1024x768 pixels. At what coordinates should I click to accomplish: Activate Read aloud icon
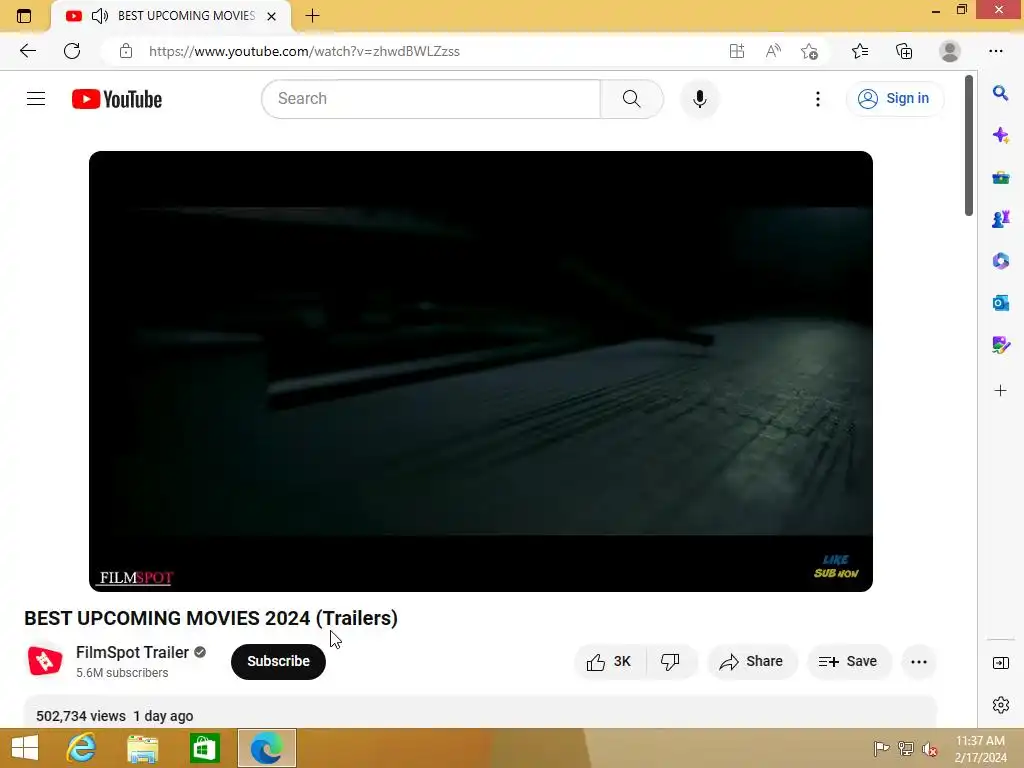[773, 51]
